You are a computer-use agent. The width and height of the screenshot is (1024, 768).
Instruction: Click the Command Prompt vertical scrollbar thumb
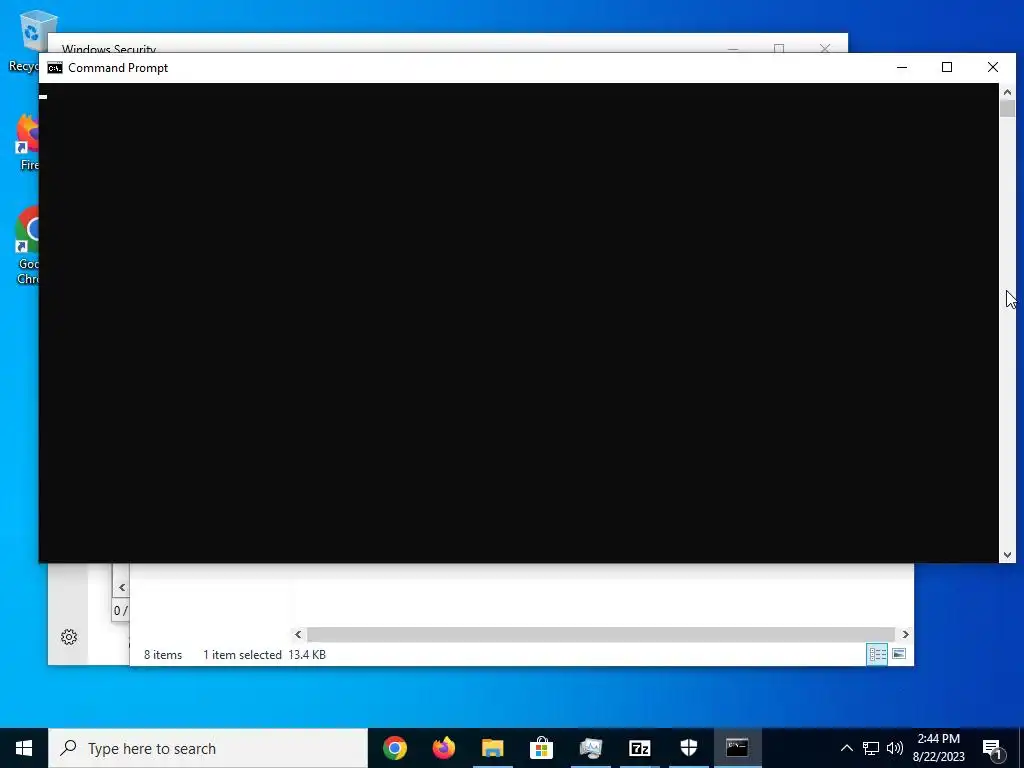point(1007,108)
